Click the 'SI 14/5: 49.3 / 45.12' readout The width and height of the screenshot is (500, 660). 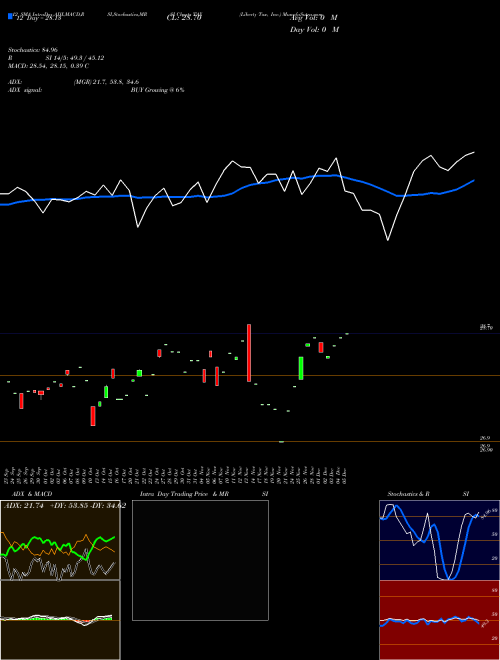pyautogui.click(x=75, y=58)
